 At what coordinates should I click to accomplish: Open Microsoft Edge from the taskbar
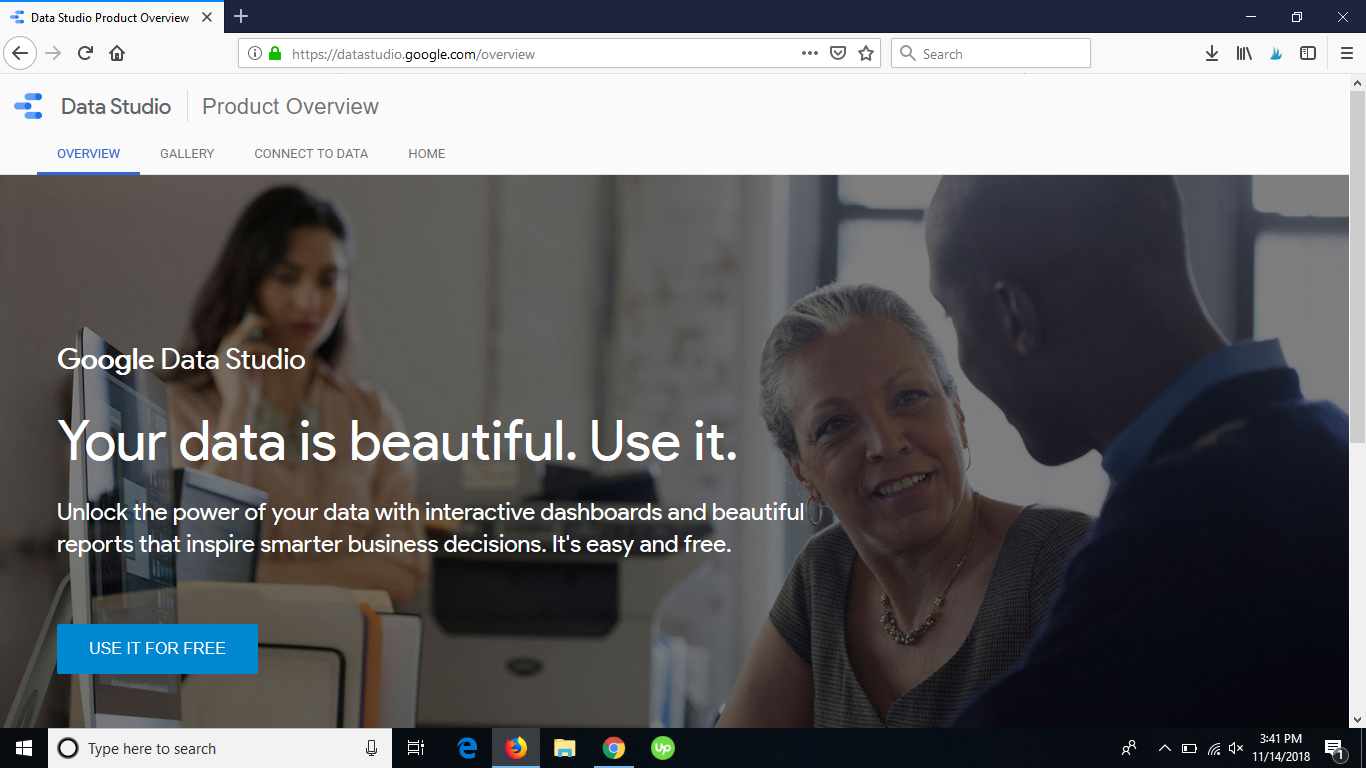point(467,748)
